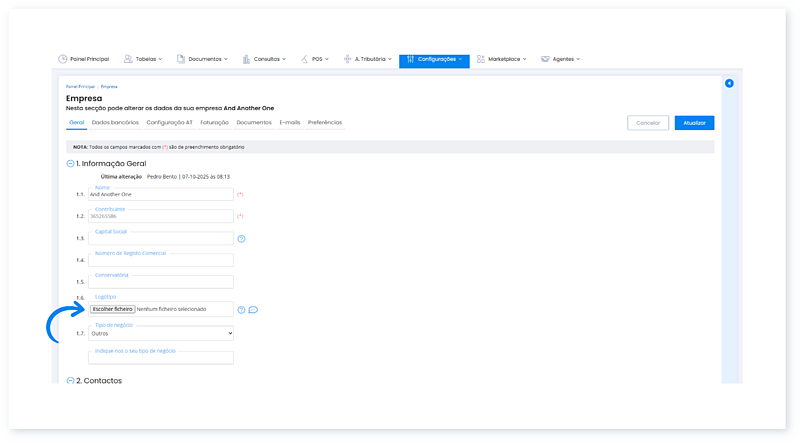The image size is (800, 443).
Task: Collapse the 1. Informação Geral section
Action: pyautogui.click(x=70, y=163)
